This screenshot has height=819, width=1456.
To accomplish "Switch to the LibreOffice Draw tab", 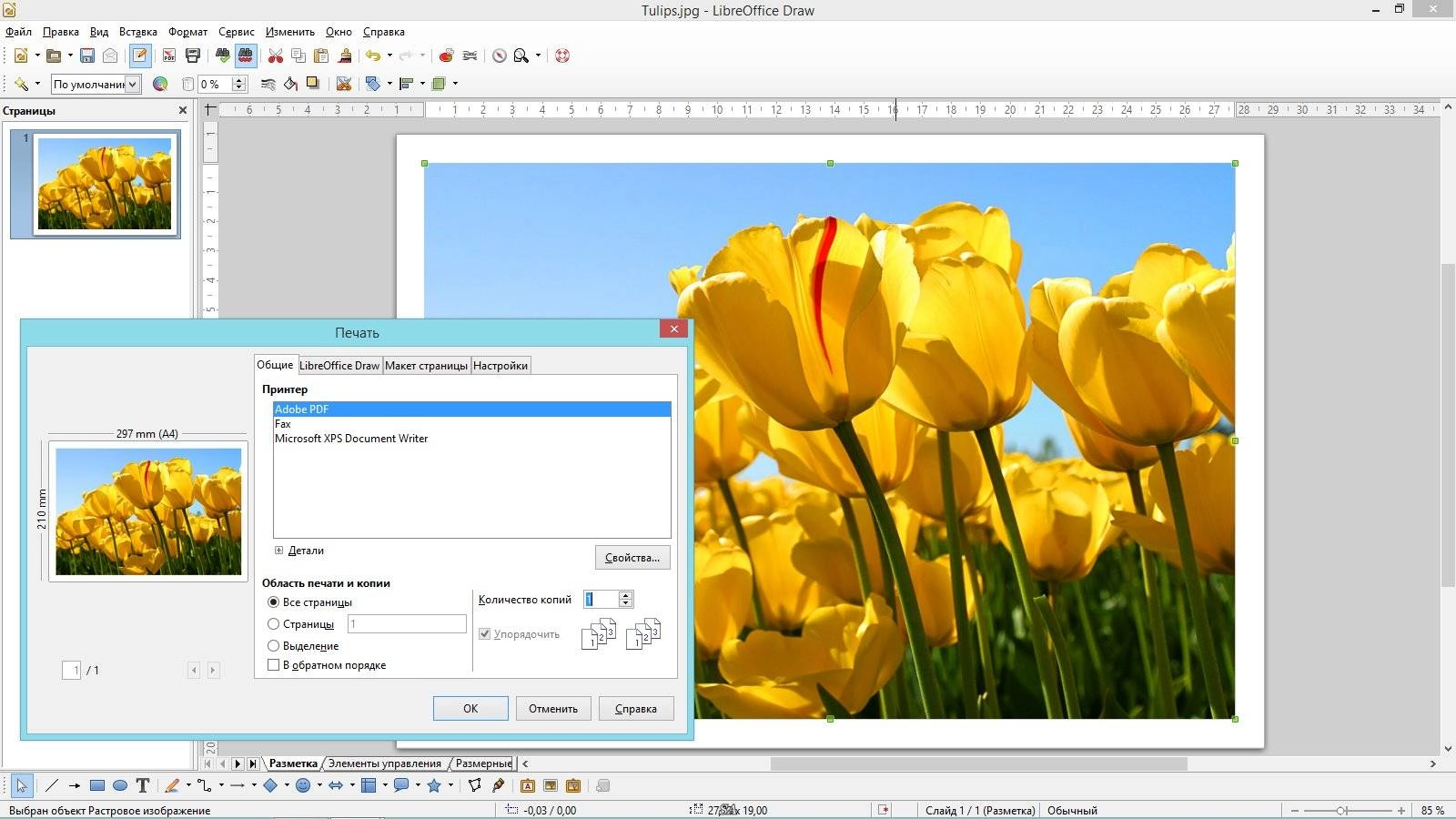I will 339,366.
